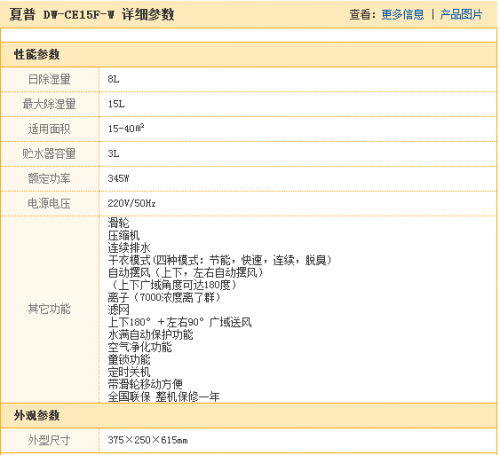Viewport: 500px width, 455px height.
Task: Click the 上下广域角度可达180度 line
Action: click(173, 285)
